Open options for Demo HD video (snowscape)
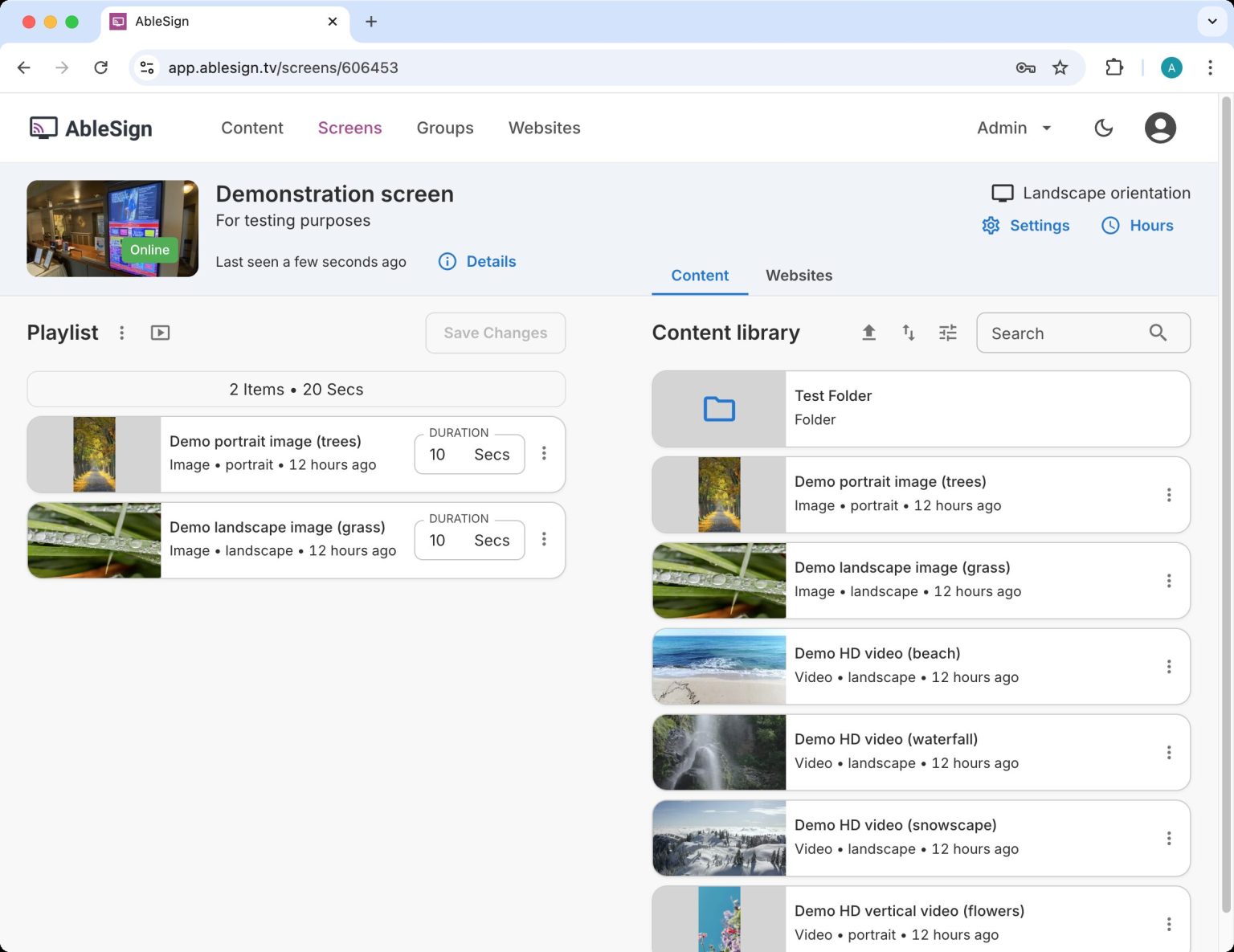This screenshot has height=952, width=1234. tap(1169, 839)
